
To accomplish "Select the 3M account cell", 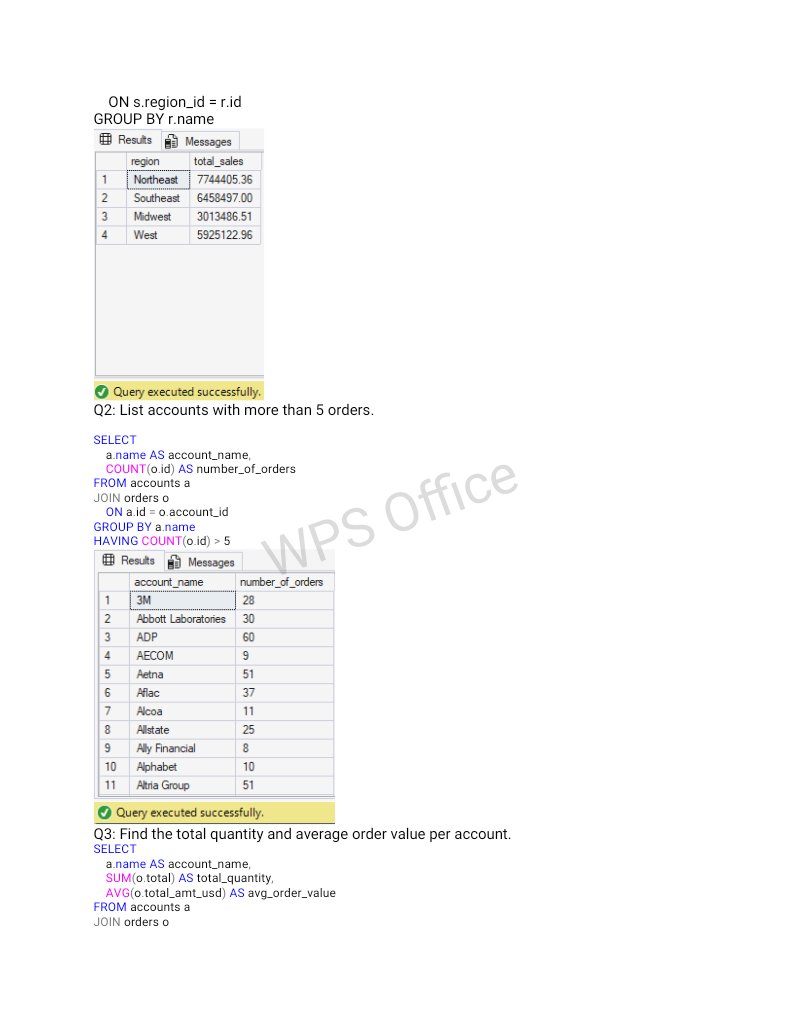I will pyautogui.click(x=183, y=600).
